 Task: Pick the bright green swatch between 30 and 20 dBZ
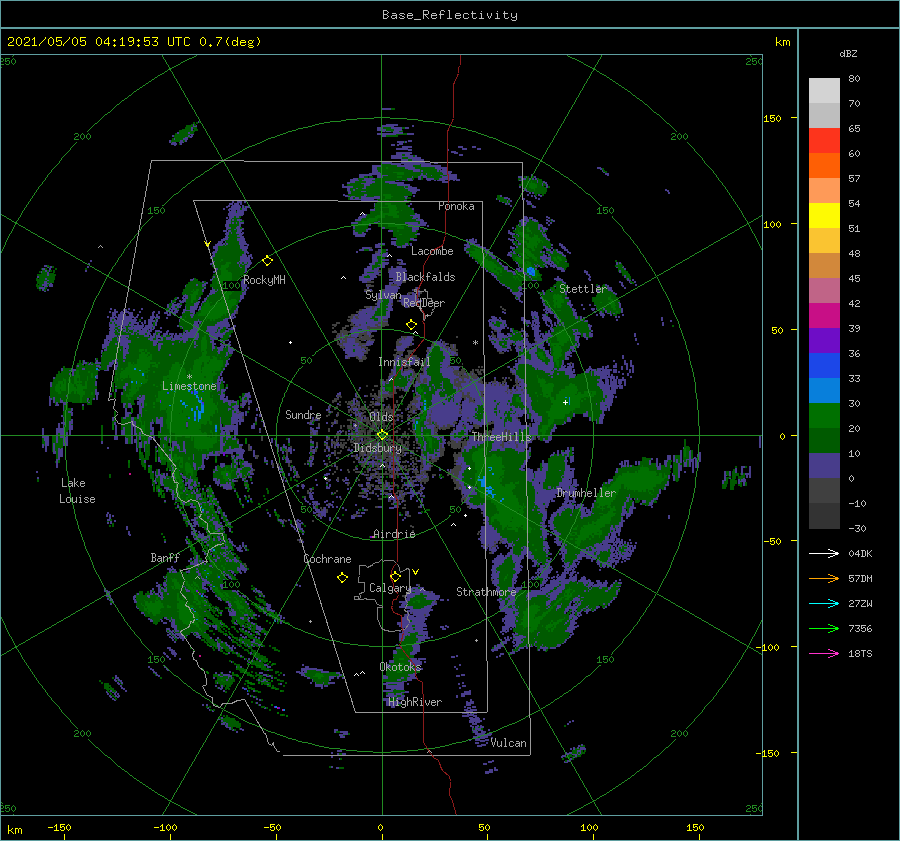[x=824, y=416]
